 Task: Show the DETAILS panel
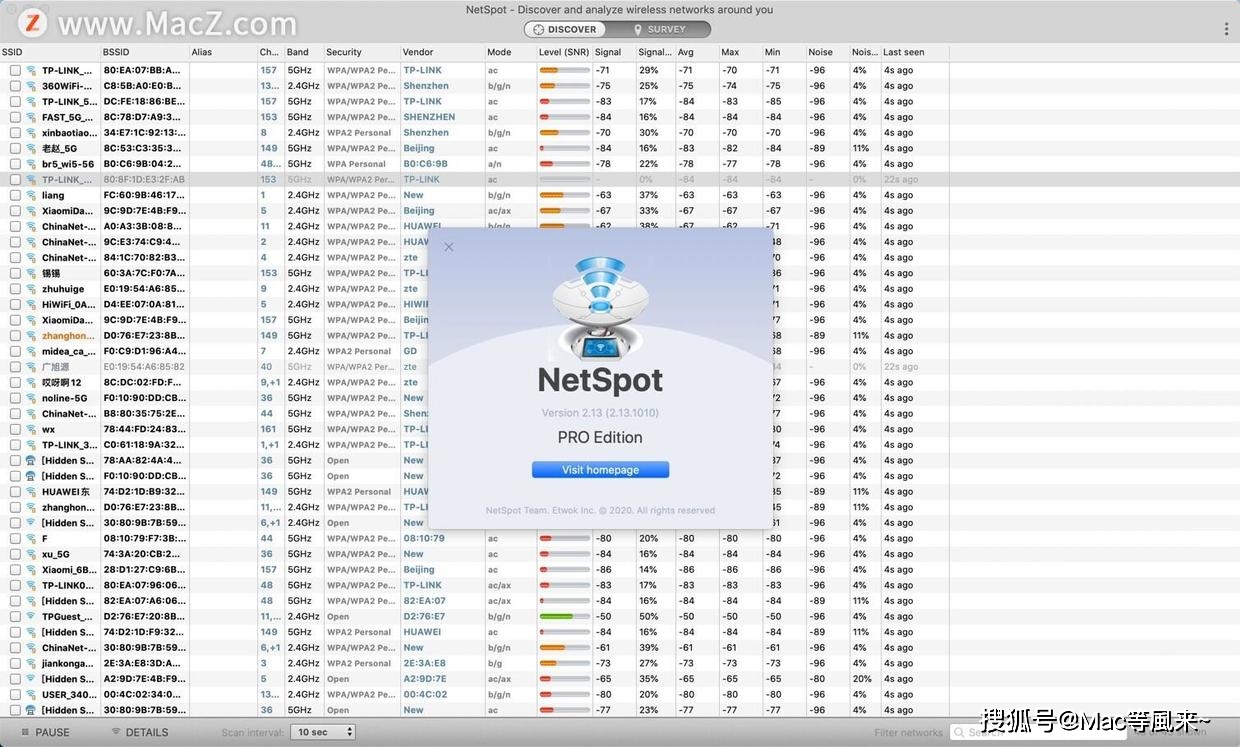[x=140, y=732]
